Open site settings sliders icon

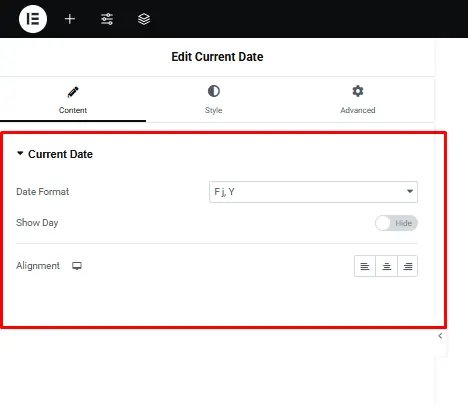point(107,19)
